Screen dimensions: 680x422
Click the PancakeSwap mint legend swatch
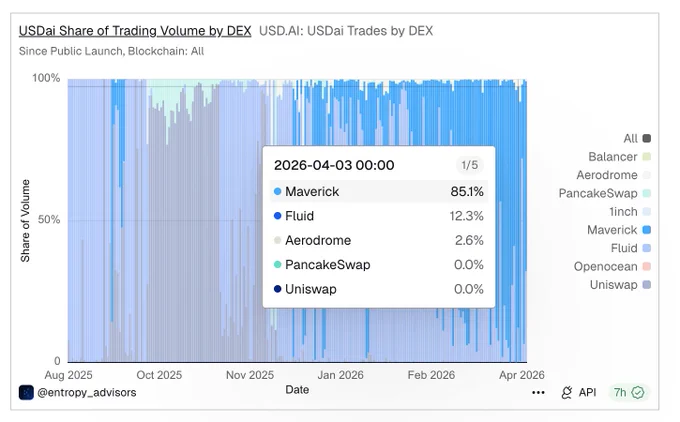[x=647, y=193]
